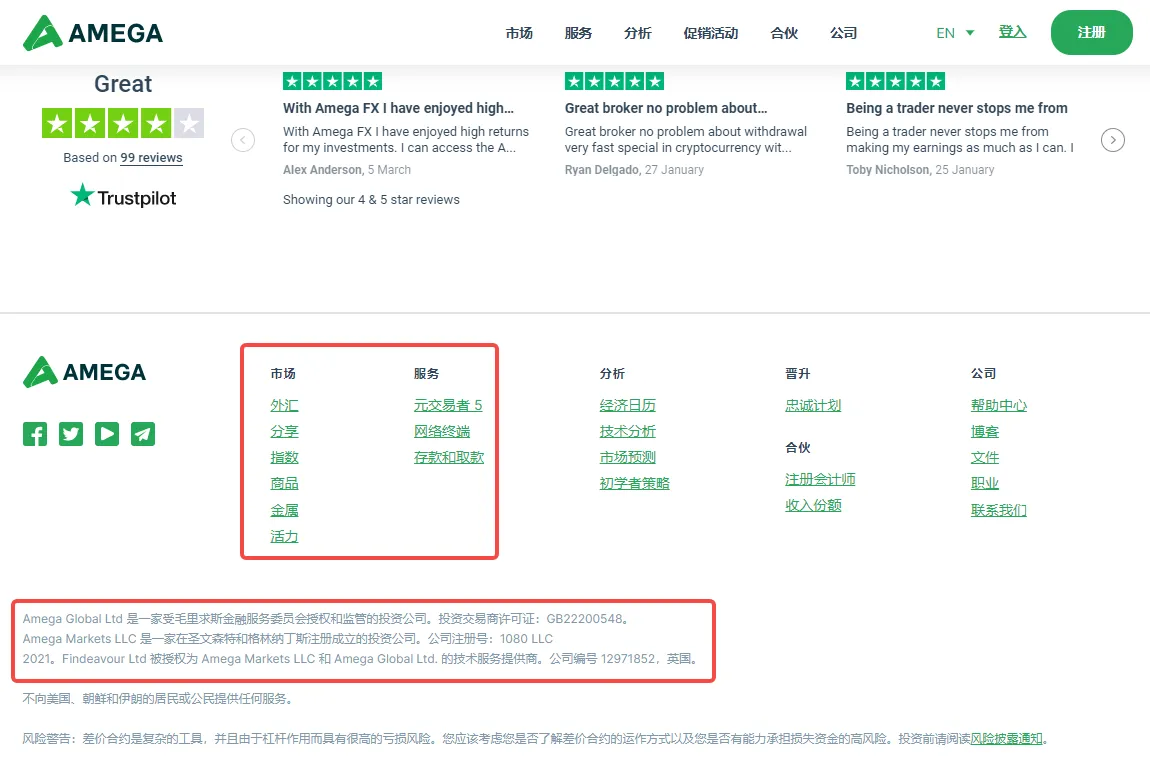Click the Trustpilot four-star rating graphic
Screen dimensions: 1150x757
pyautogui.click(x=122, y=123)
